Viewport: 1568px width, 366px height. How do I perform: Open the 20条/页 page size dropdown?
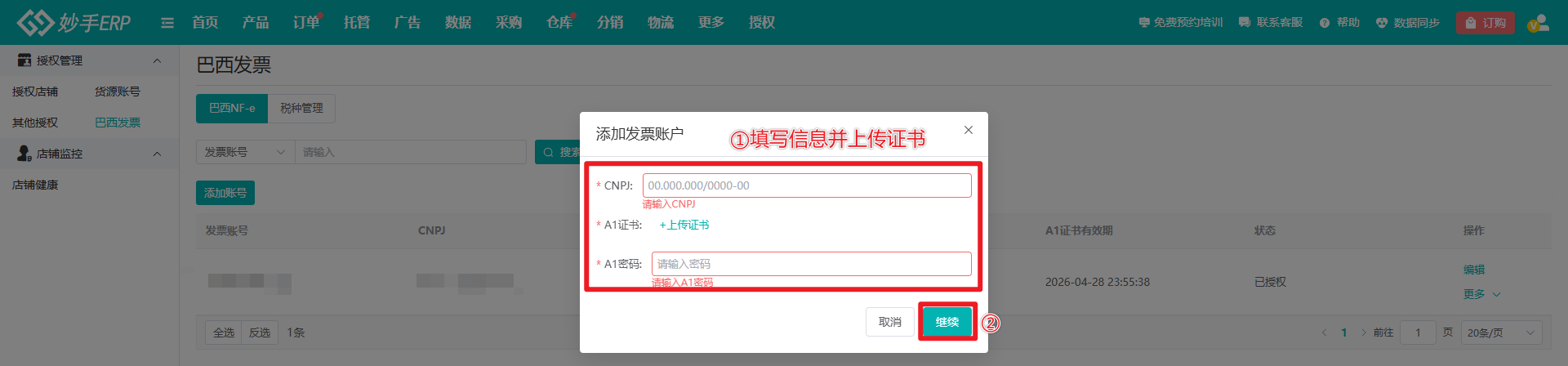coord(1501,333)
